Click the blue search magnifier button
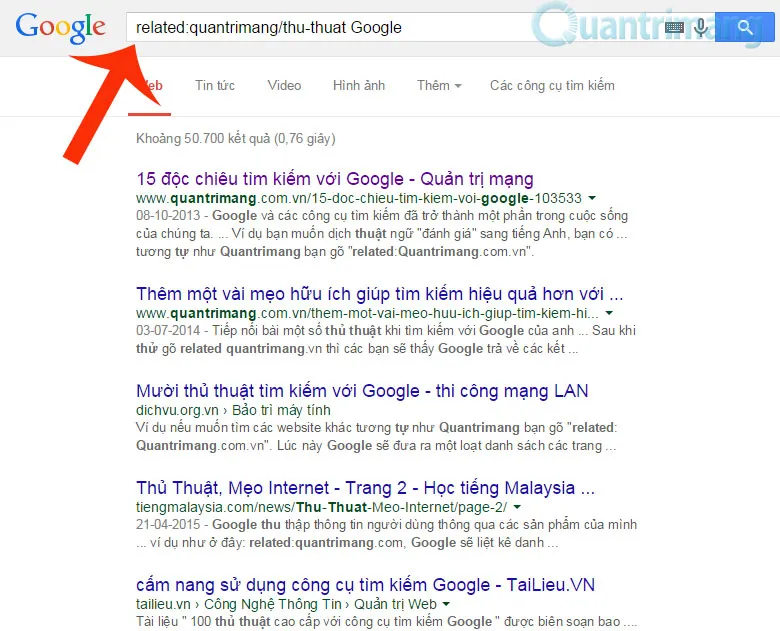Image resolution: width=780 pixels, height=631 pixels. pyautogui.click(x=745, y=27)
